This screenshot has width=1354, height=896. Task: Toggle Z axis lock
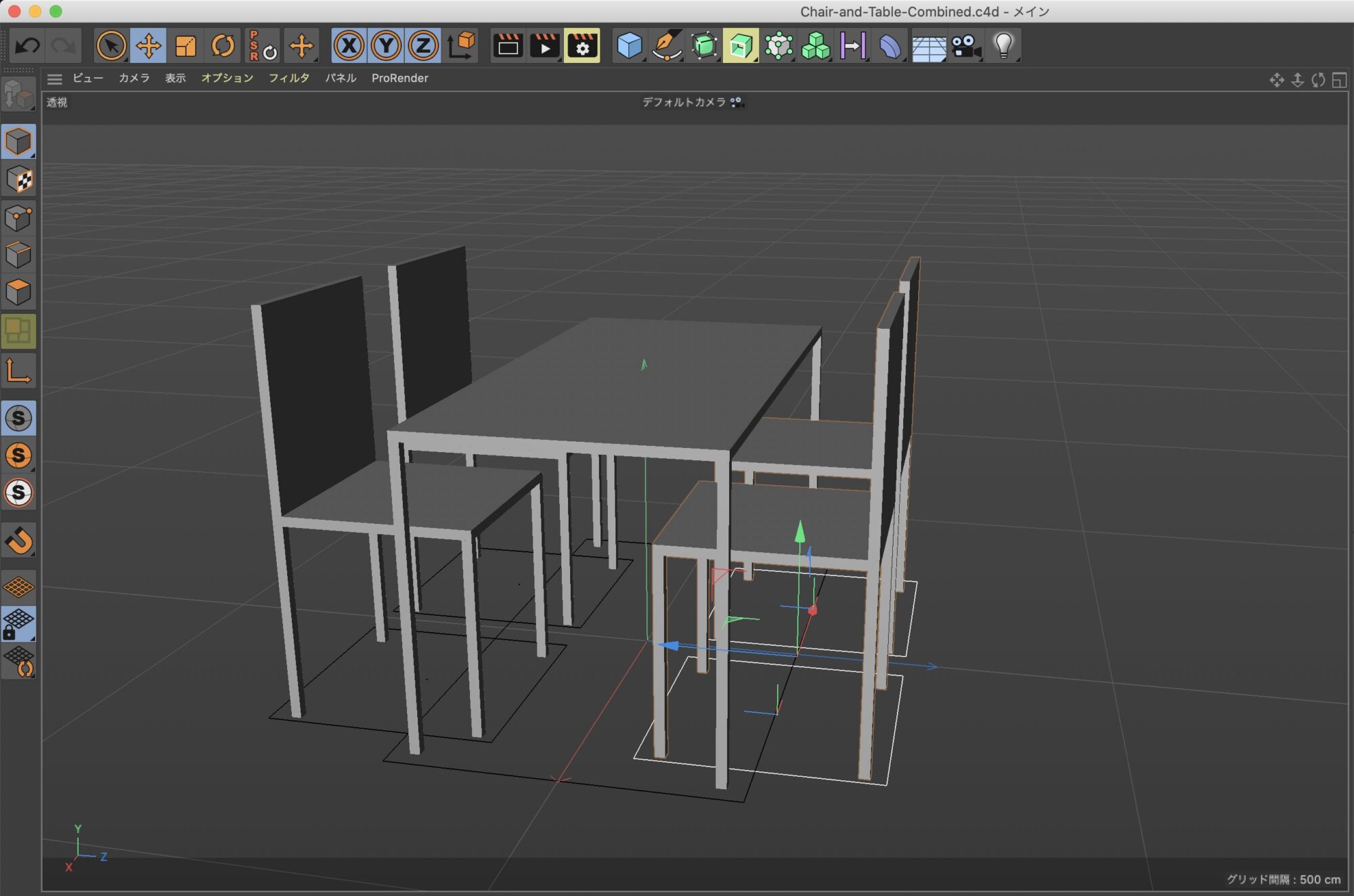pos(423,46)
